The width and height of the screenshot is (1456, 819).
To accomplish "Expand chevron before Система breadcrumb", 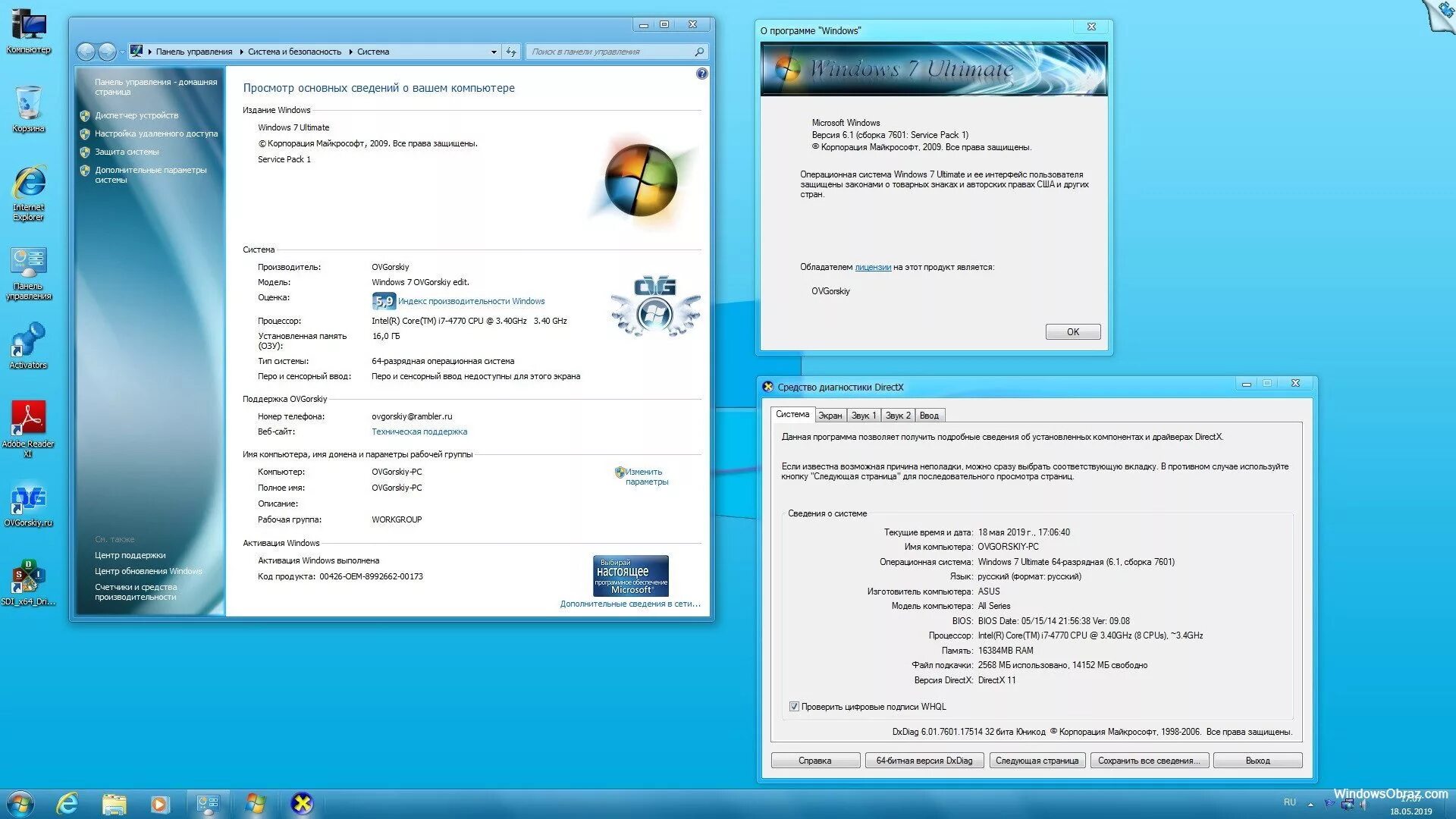I will click(x=350, y=52).
